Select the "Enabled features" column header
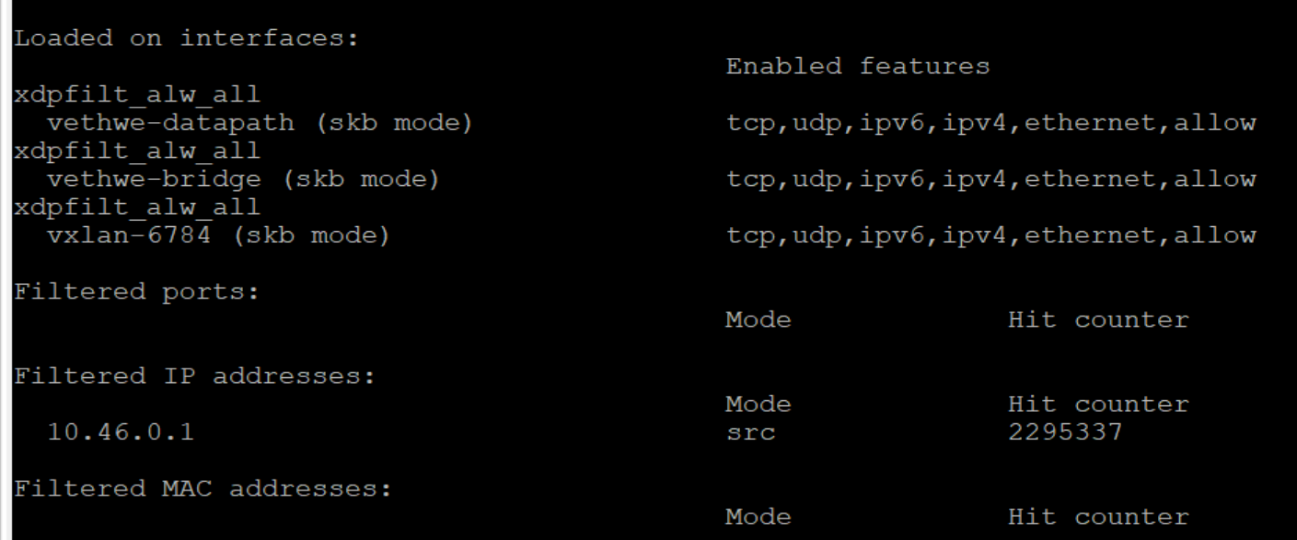The width and height of the screenshot is (1297, 540). [x=857, y=67]
